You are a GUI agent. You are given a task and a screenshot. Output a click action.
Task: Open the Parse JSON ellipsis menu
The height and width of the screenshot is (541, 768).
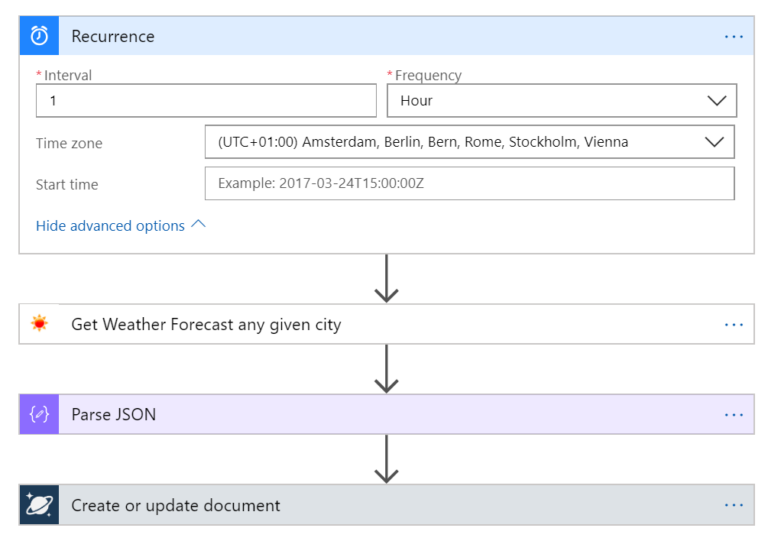(734, 415)
